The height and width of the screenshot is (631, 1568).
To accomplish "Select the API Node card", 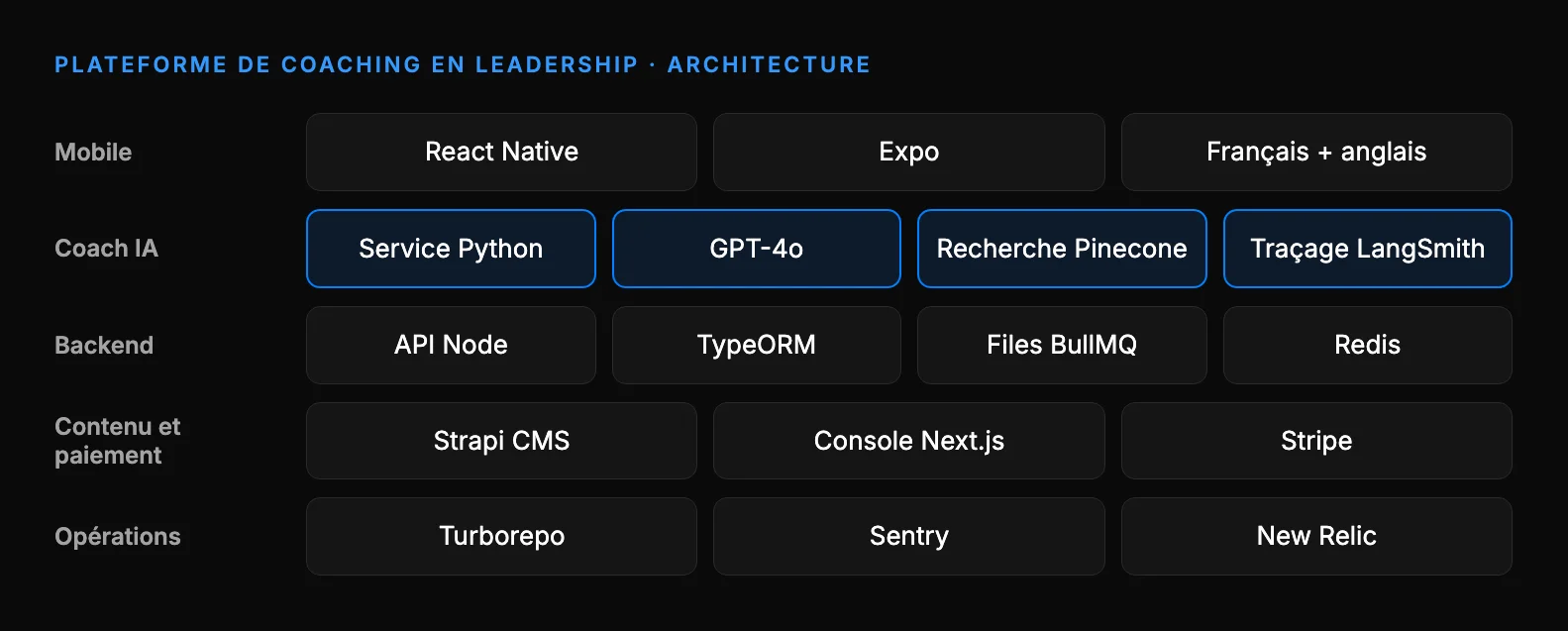I will [451, 345].
